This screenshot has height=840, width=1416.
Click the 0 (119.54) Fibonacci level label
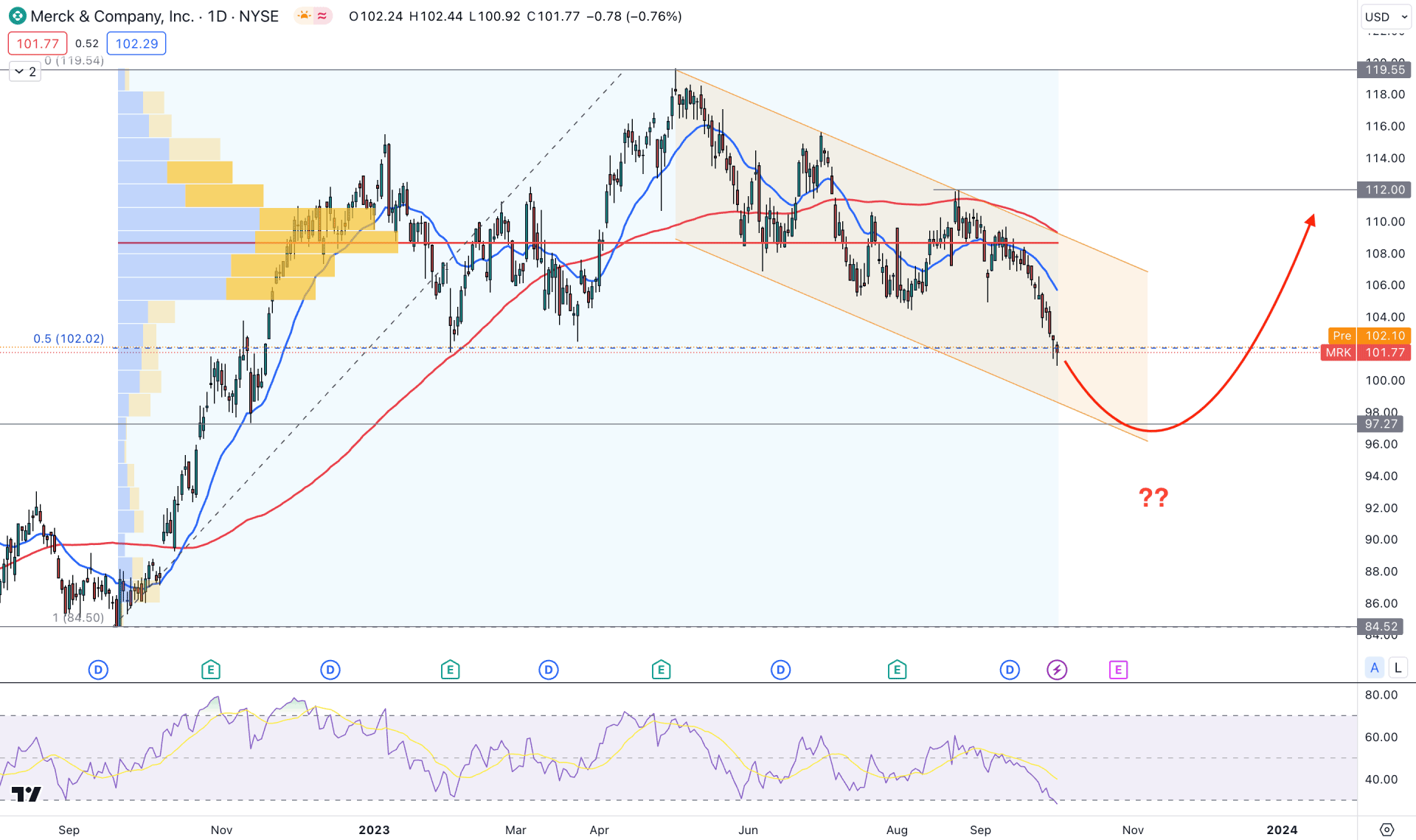[74, 60]
